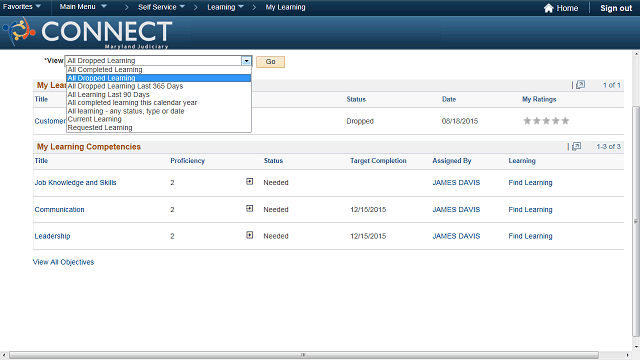Click the CONNECT Maryland Judiciary logo
The height and width of the screenshot is (360, 640).
click(87, 33)
